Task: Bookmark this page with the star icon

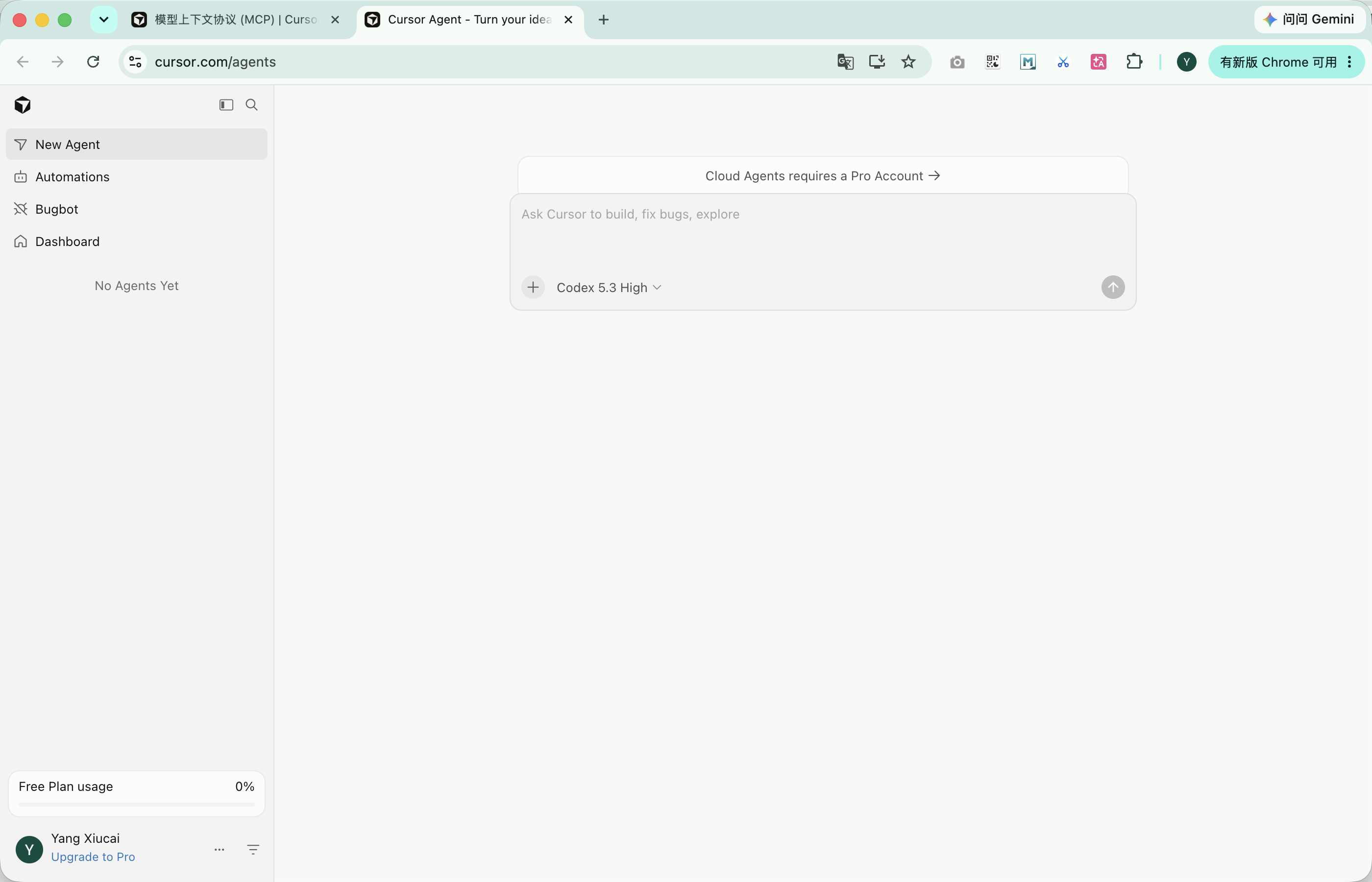Action: pyautogui.click(x=908, y=62)
